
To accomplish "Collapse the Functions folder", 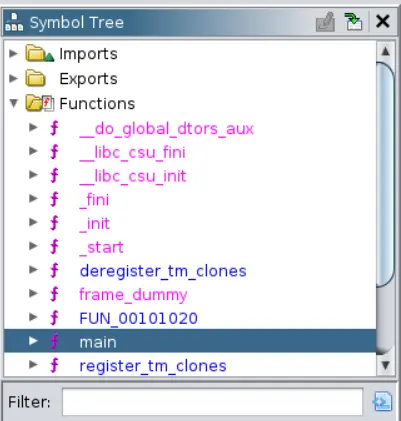I will click(14, 103).
